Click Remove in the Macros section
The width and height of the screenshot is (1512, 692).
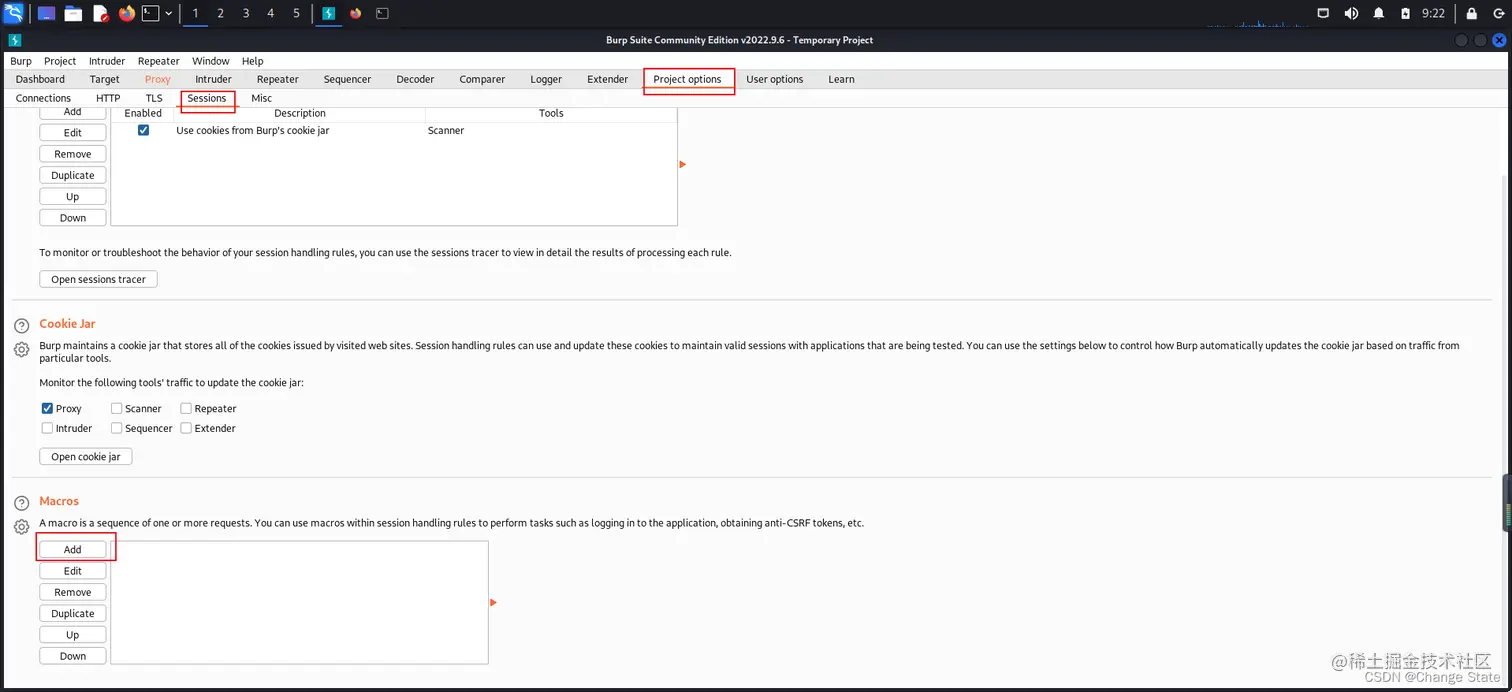pos(73,592)
